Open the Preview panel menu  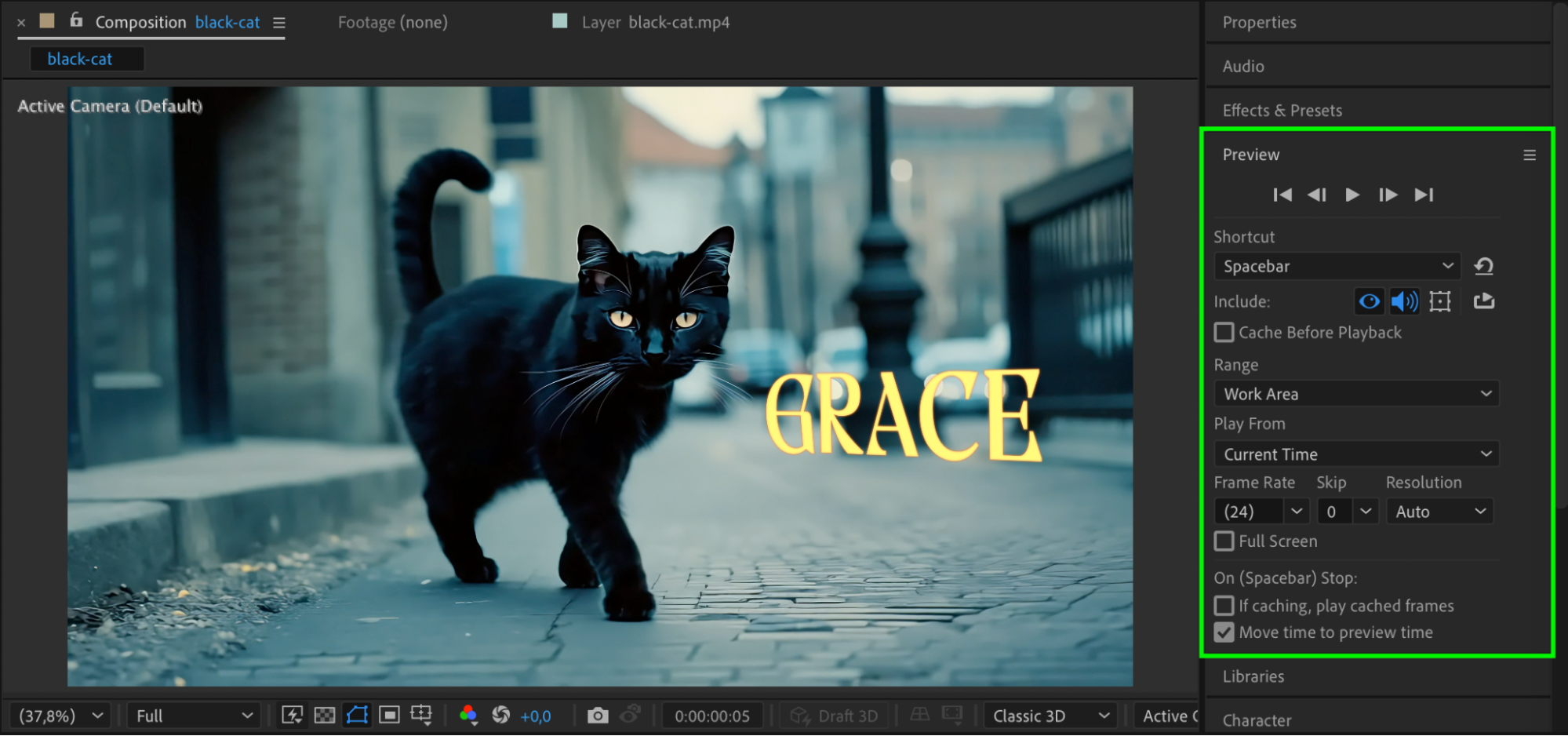1529,155
